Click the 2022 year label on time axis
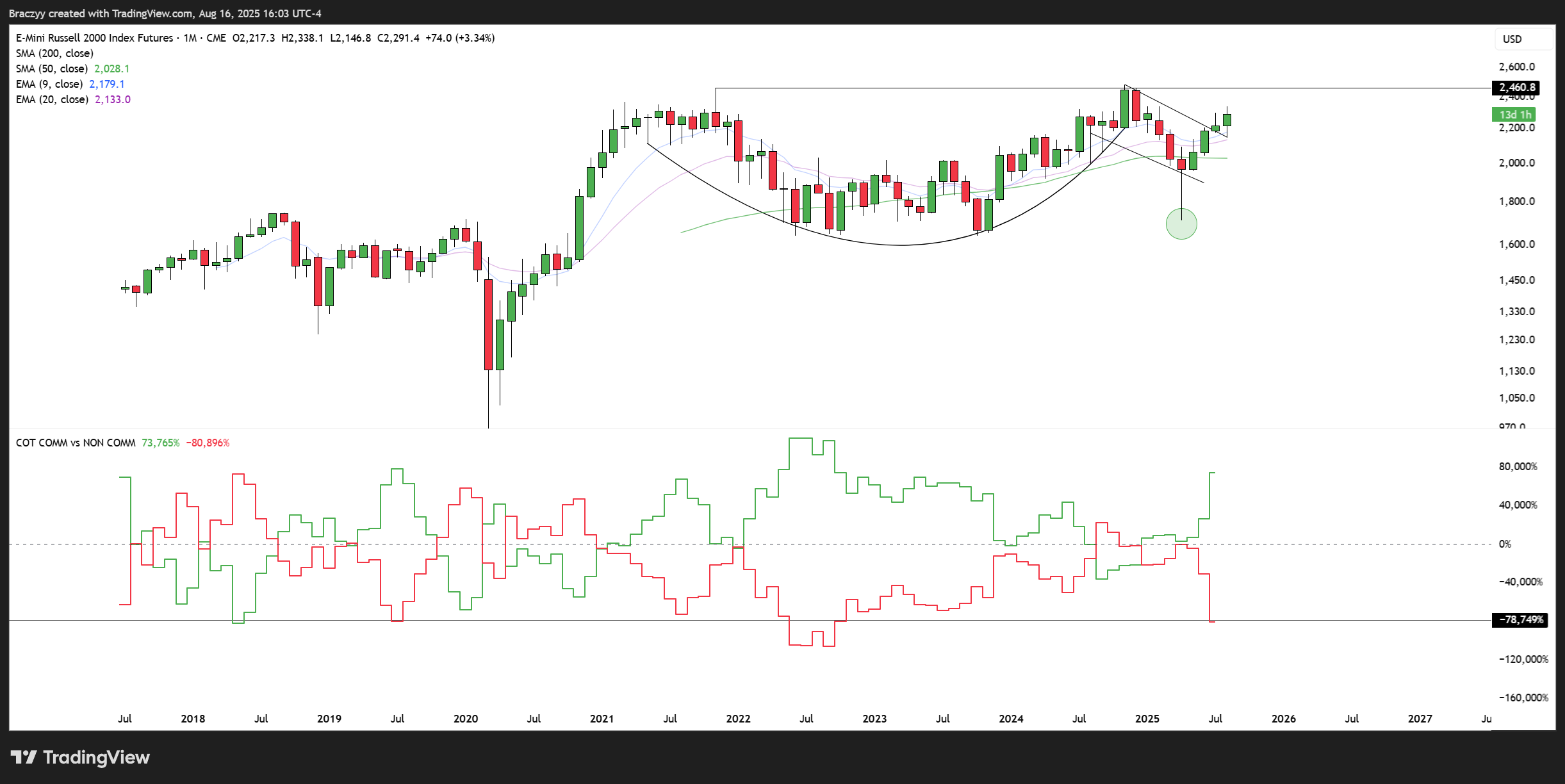Image resolution: width=1565 pixels, height=784 pixels. (738, 719)
